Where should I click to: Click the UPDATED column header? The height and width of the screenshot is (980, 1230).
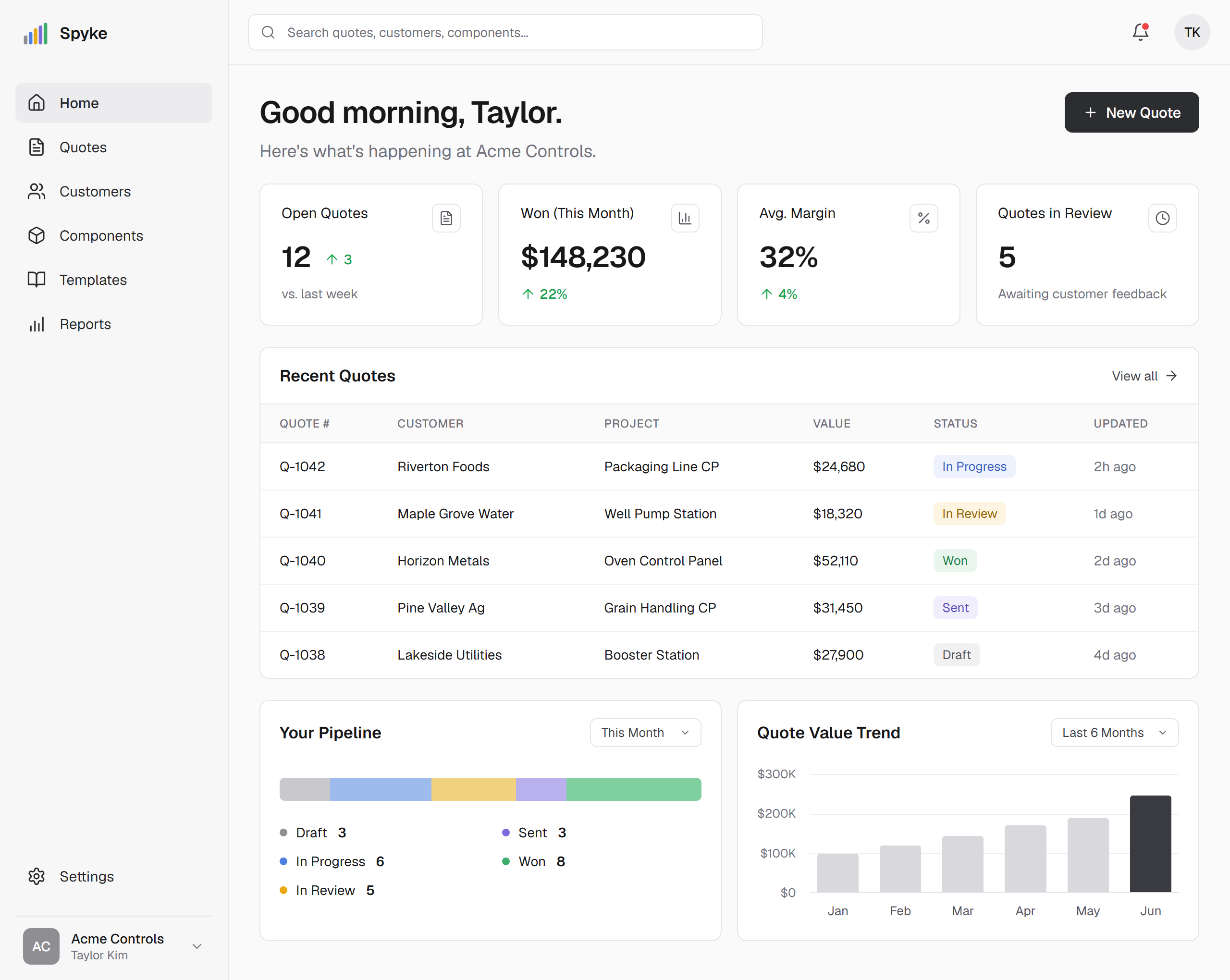[x=1120, y=423]
